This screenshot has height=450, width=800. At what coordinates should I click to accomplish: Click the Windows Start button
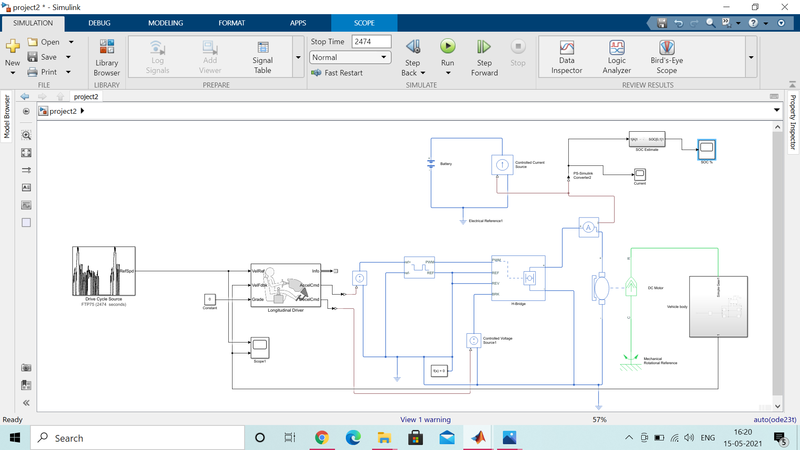pos(15,438)
